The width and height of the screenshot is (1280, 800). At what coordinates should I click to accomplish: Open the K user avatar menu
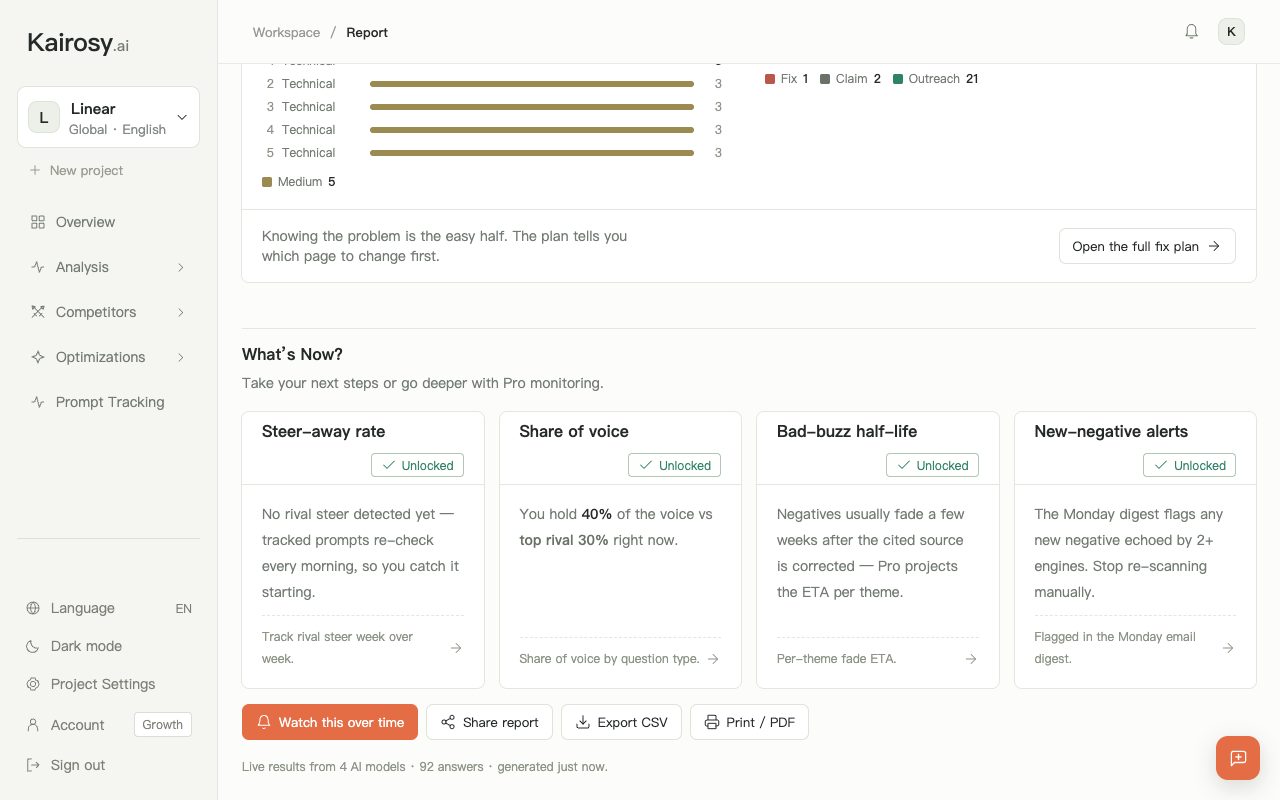tap(1231, 32)
